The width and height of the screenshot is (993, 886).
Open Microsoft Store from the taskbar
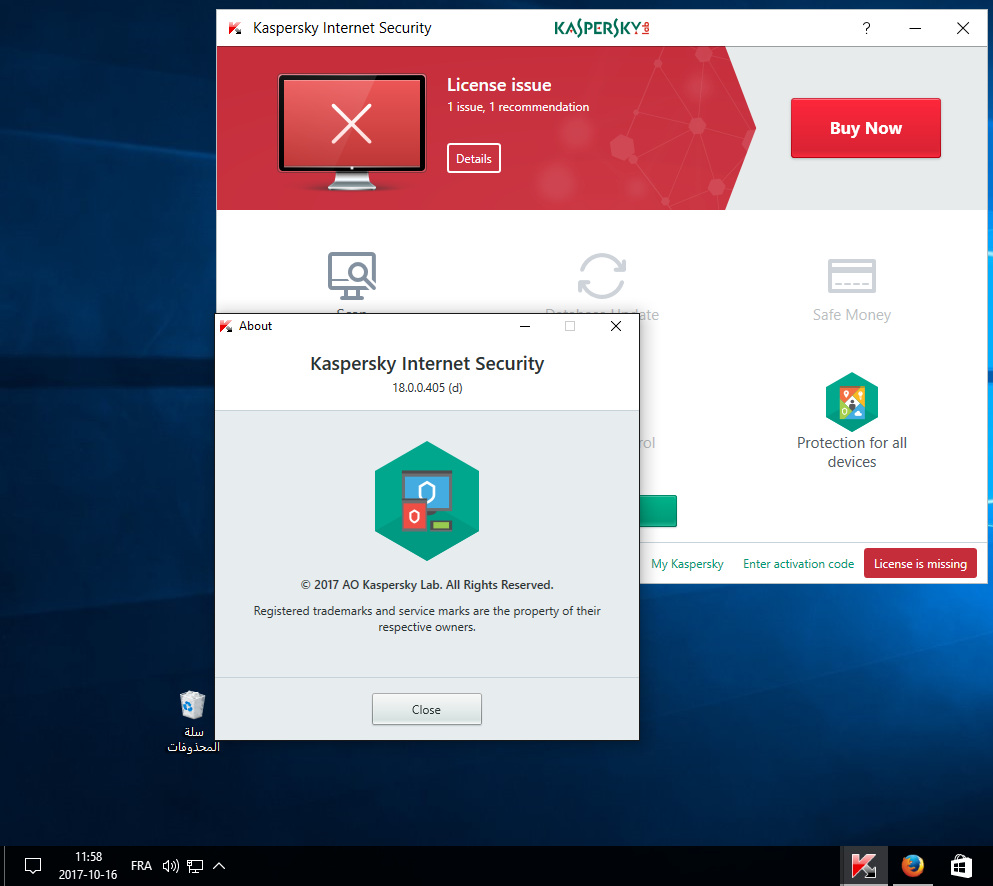pyautogui.click(x=961, y=866)
